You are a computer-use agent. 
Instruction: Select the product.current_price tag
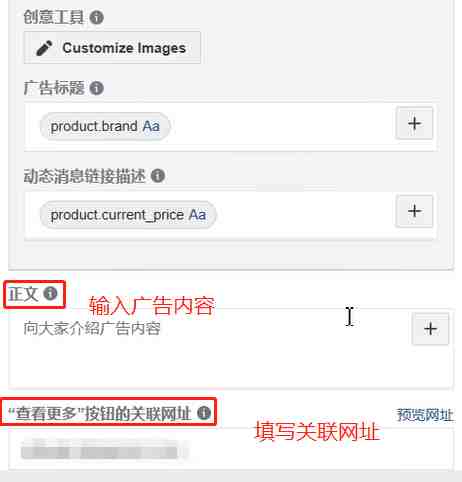click(128, 215)
